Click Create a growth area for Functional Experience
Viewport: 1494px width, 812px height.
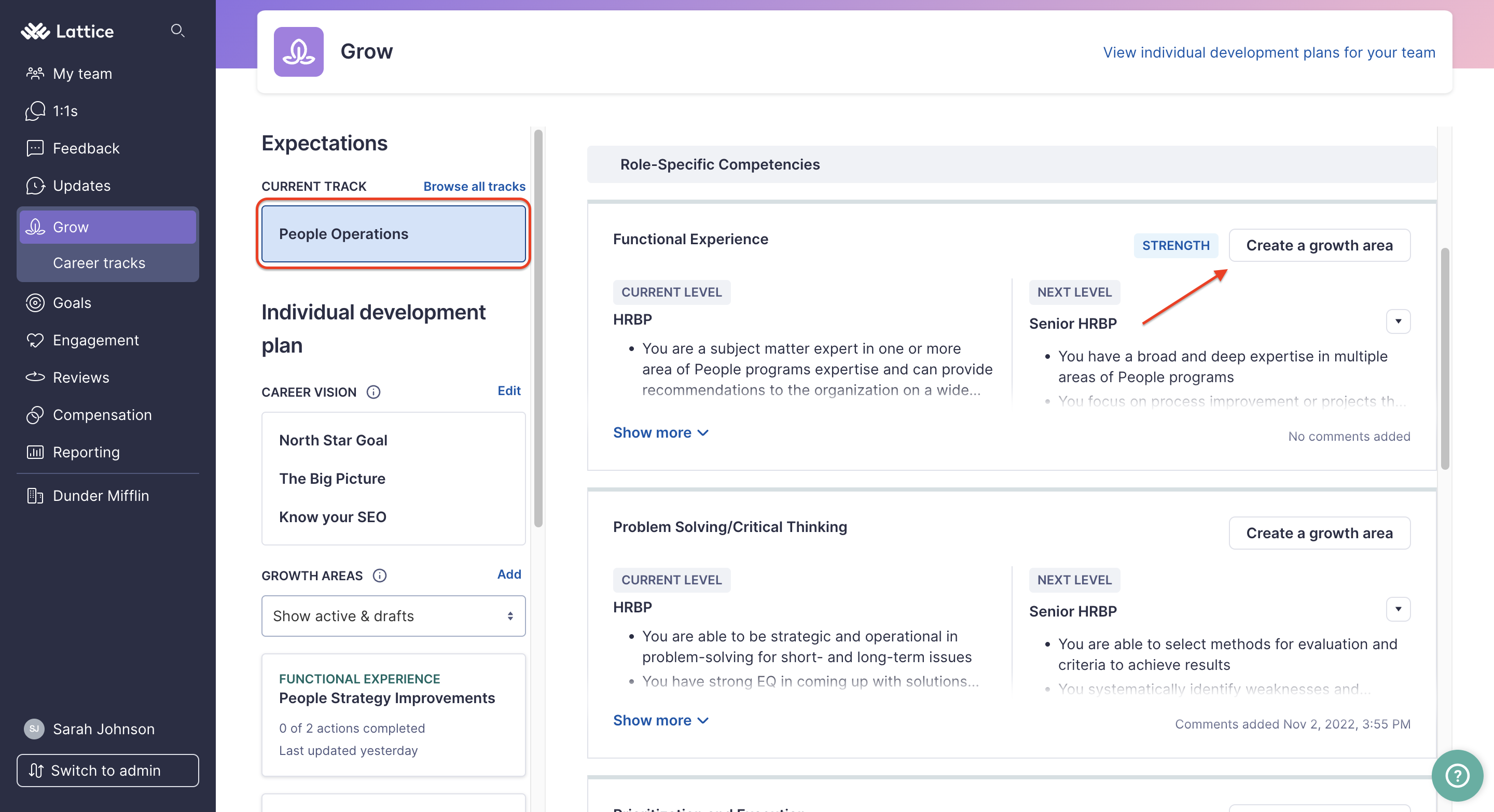1319,245
